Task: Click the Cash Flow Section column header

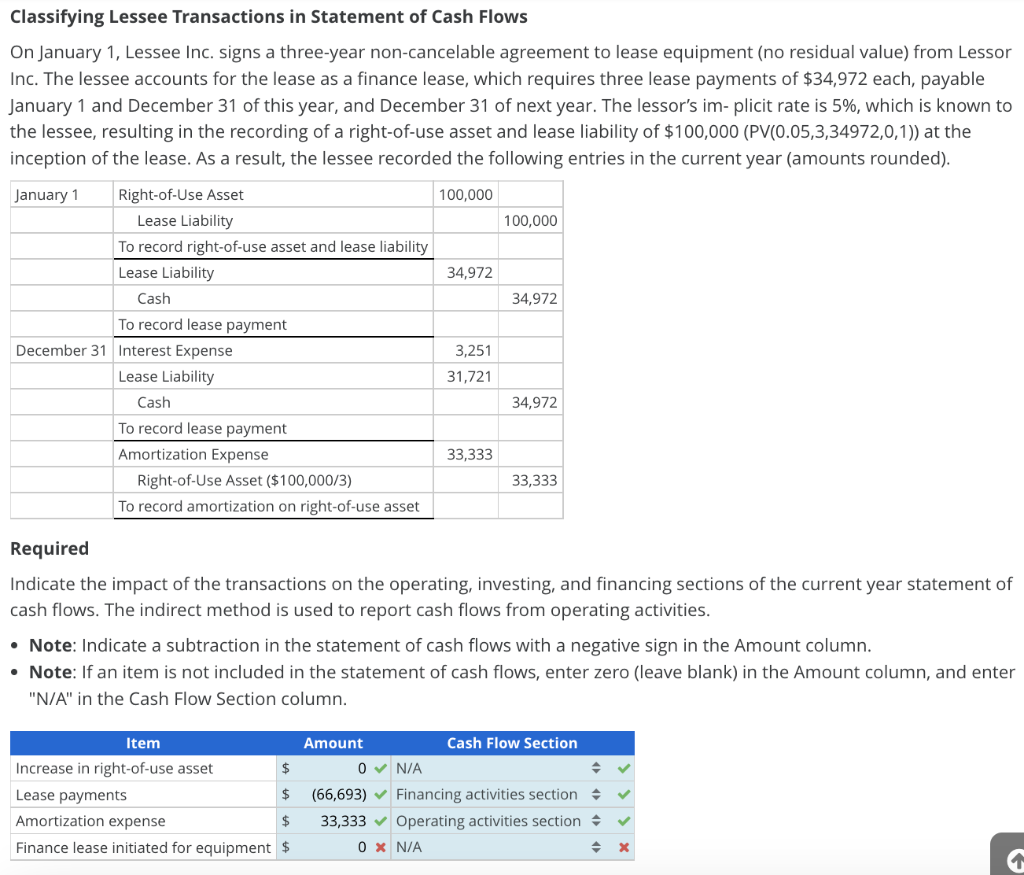Action: click(x=512, y=743)
